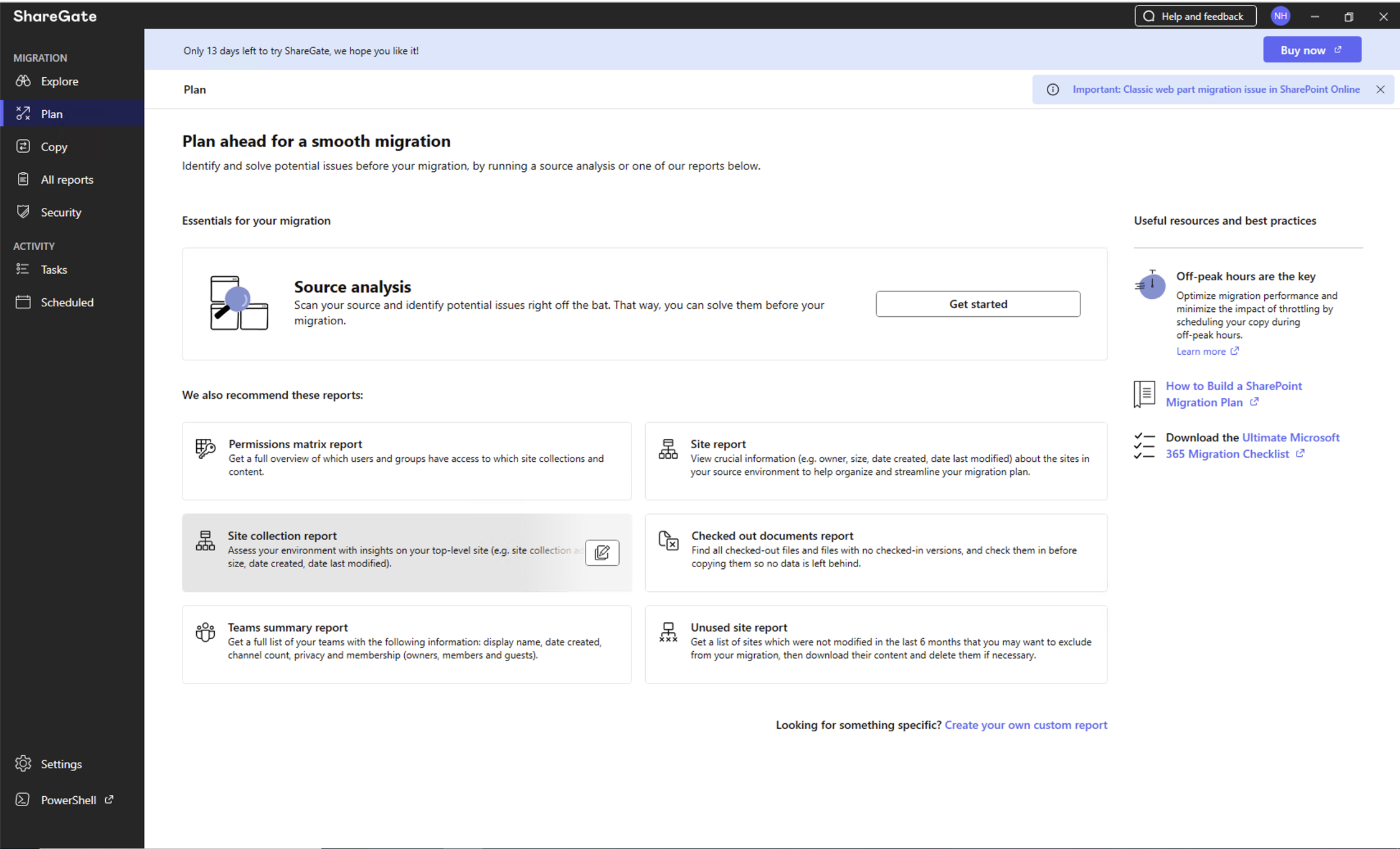1400x849 pixels.
Task: Click the info icon in the Important banner
Action: tap(1052, 90)
